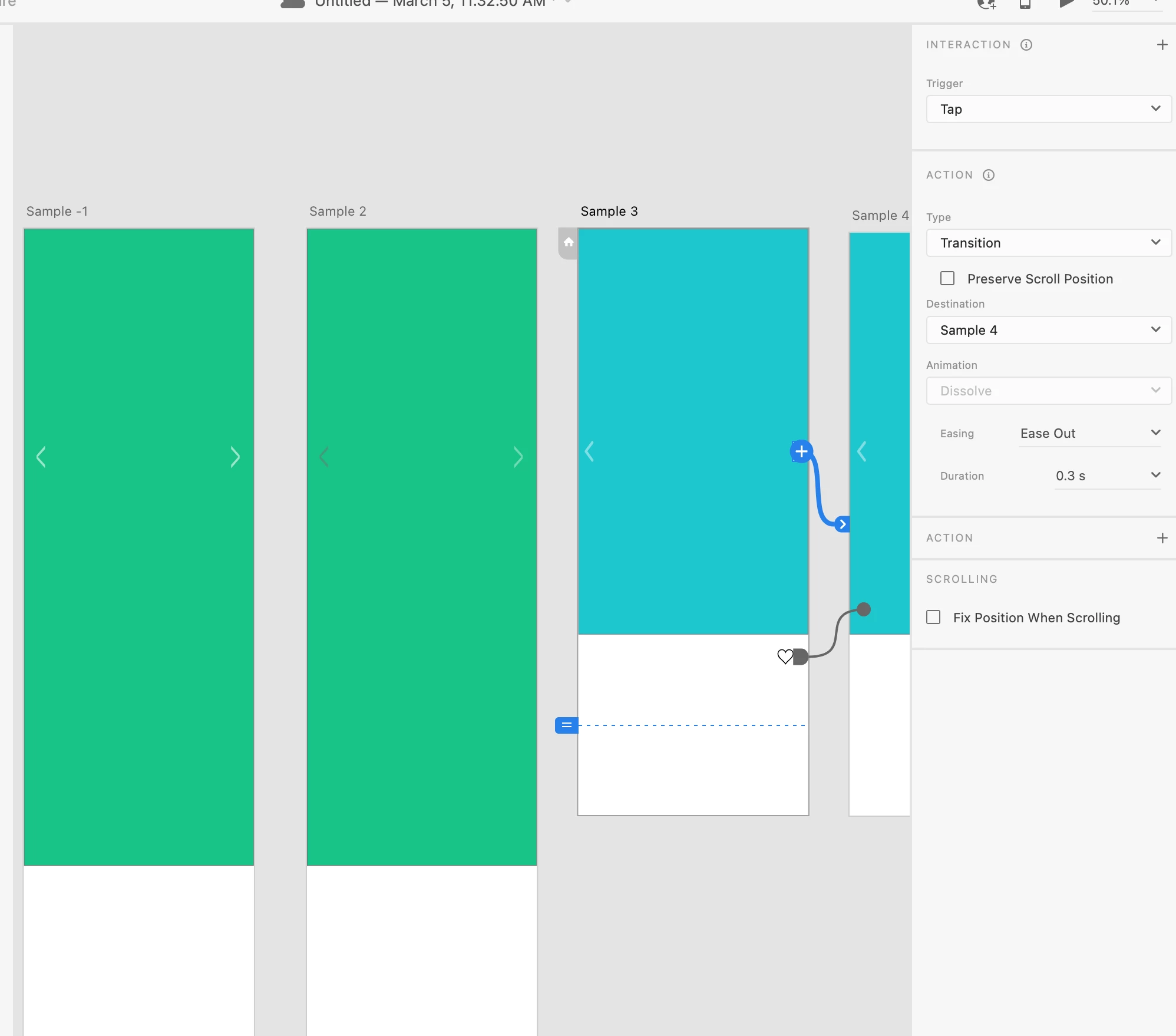Click the left arrow on Sample 2 artboard
Screen dimensions: 1176x1036
click(x=324, y=457)
